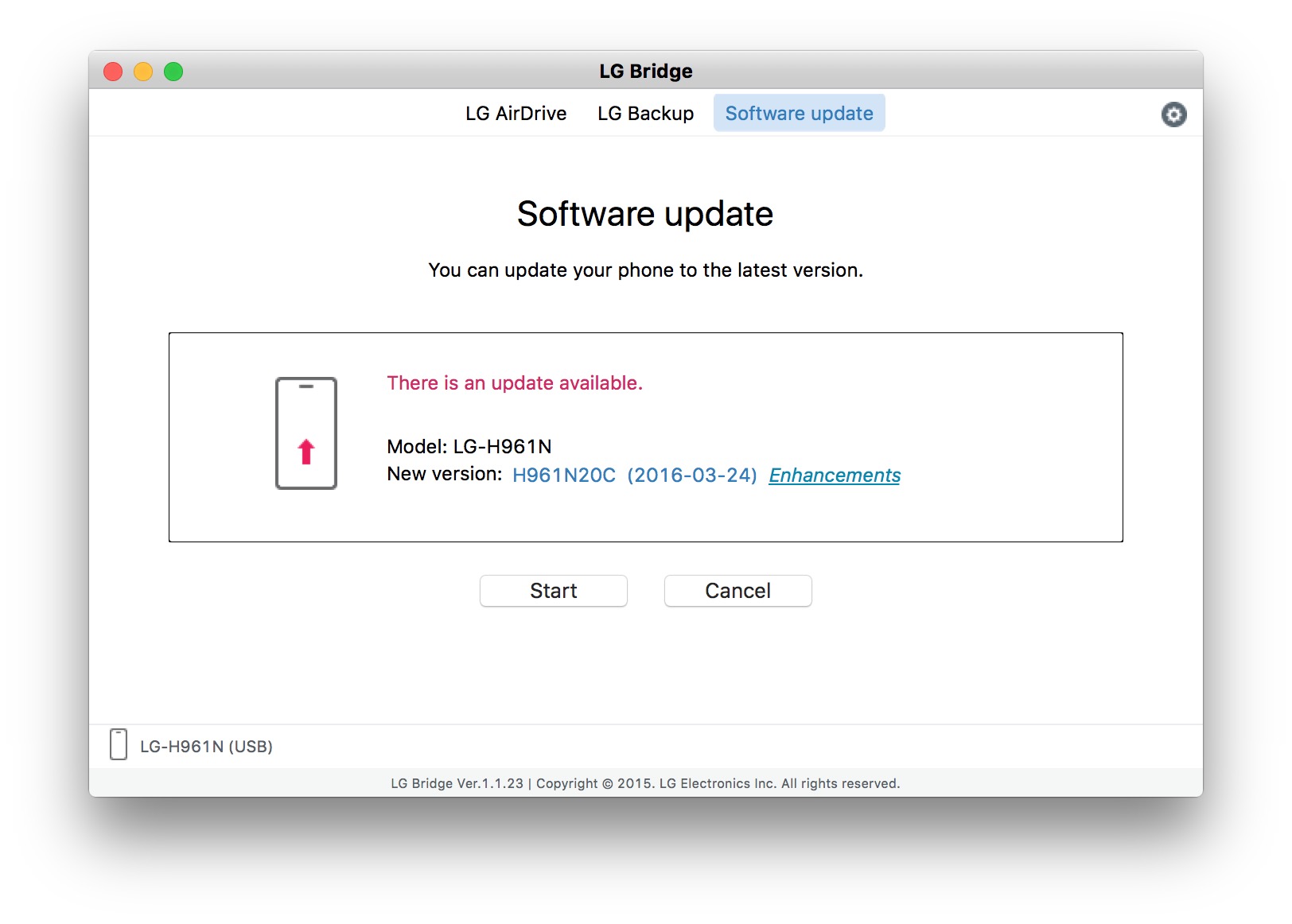Click the 'Software update' page heading

645,214
